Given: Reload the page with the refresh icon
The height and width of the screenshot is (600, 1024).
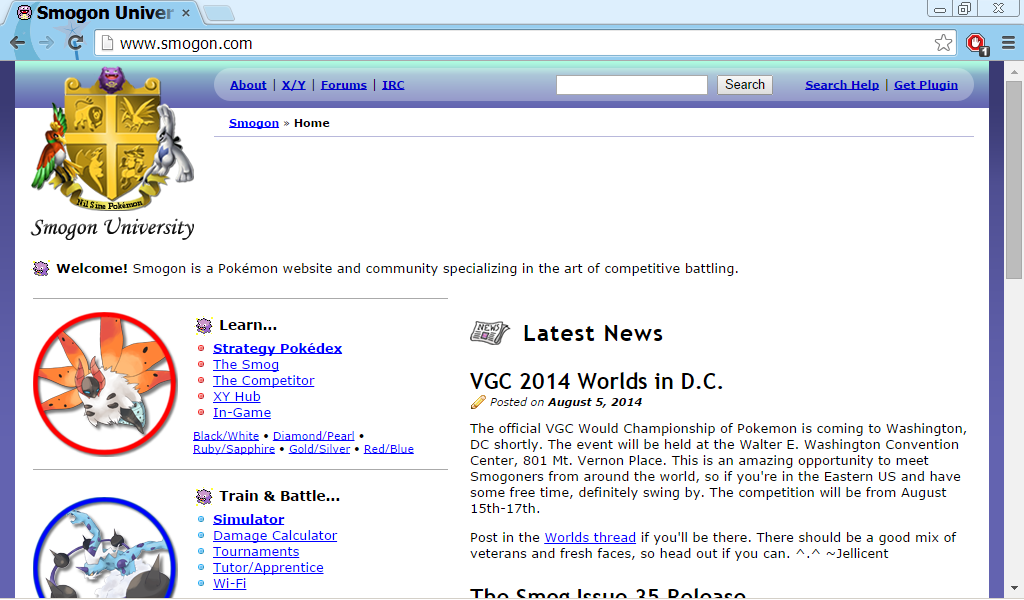Looking at the screenshot, I should pos(75,43).
